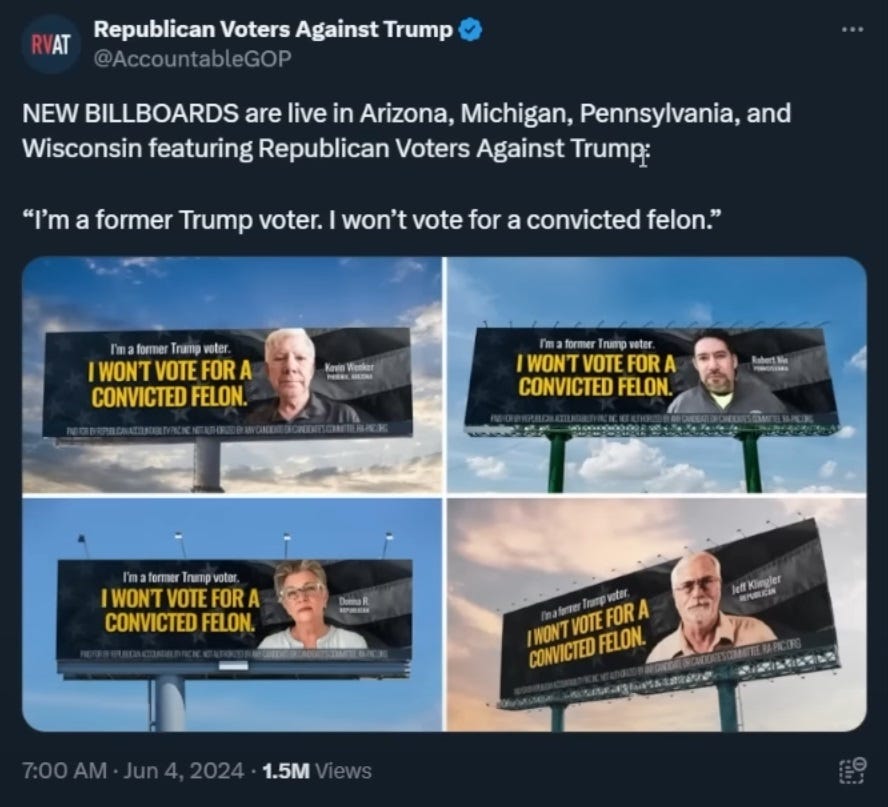Visit the @AccountableGOP handle link
The height and width of the screenshot is (807, 888).
[193, 58]
